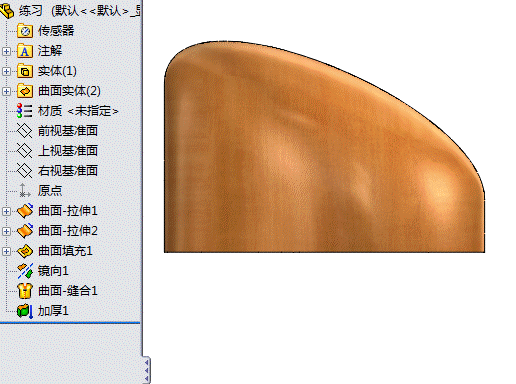Click the 材质 material icon
Screen dimensions: 516x384
(x=25, y=111)
